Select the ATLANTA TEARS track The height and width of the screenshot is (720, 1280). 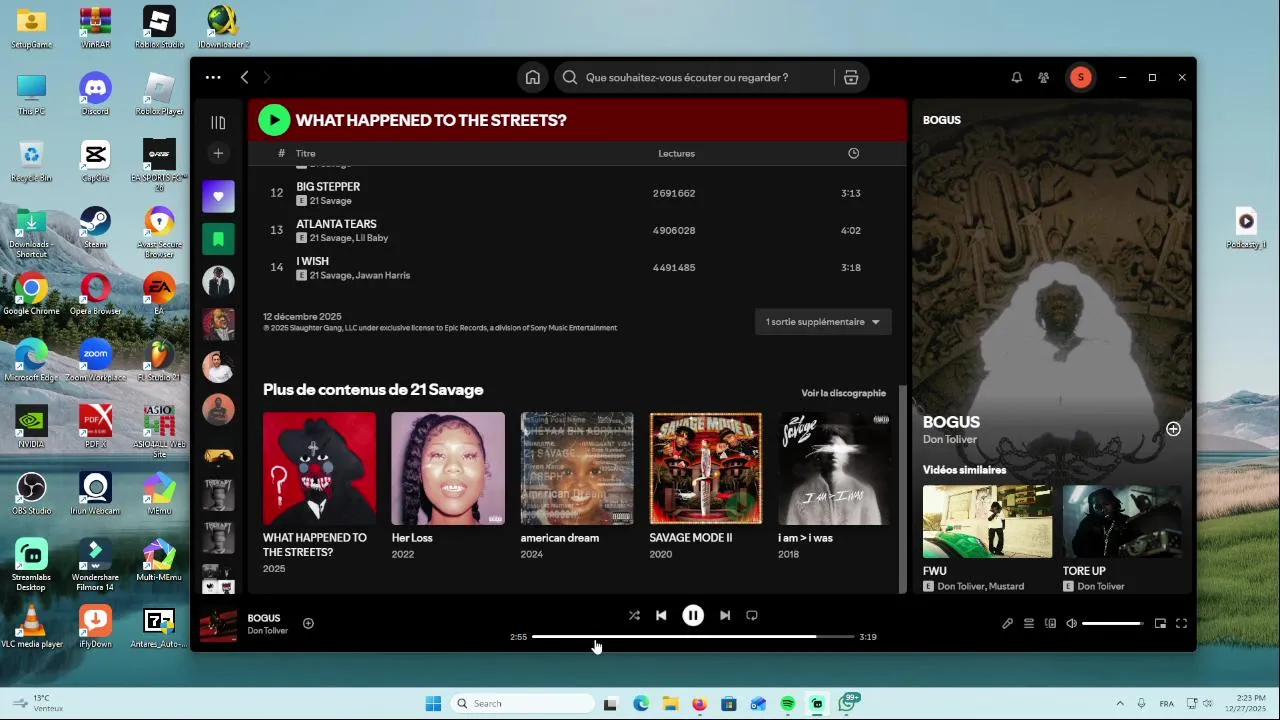point(577,230)
